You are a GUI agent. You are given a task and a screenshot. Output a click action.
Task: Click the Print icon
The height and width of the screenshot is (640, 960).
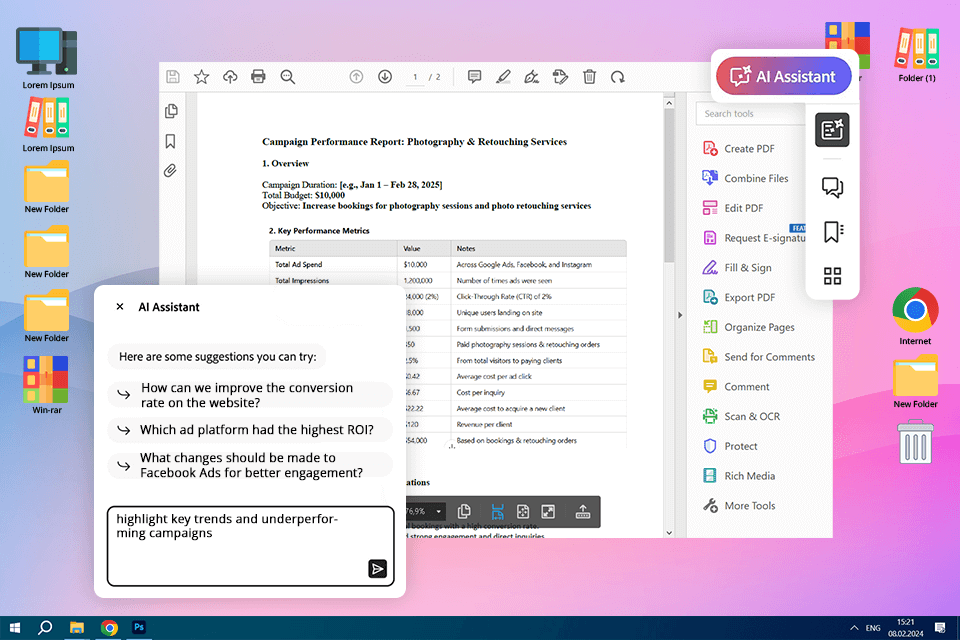click(258, 77)
